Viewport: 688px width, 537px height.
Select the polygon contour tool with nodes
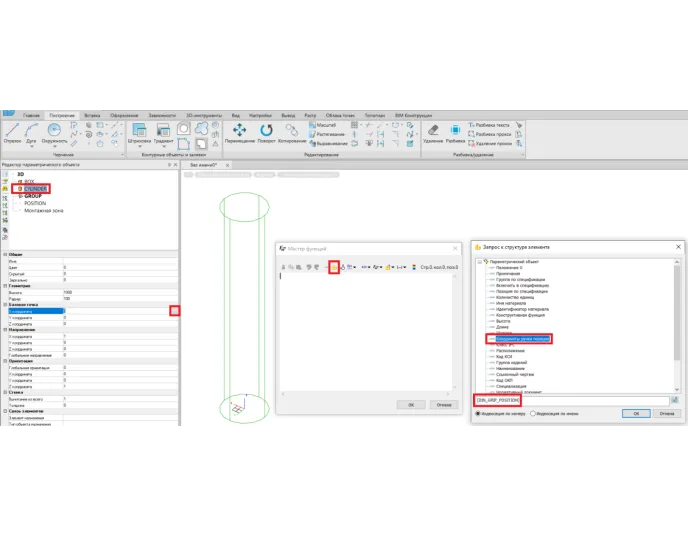pos(183,143)
